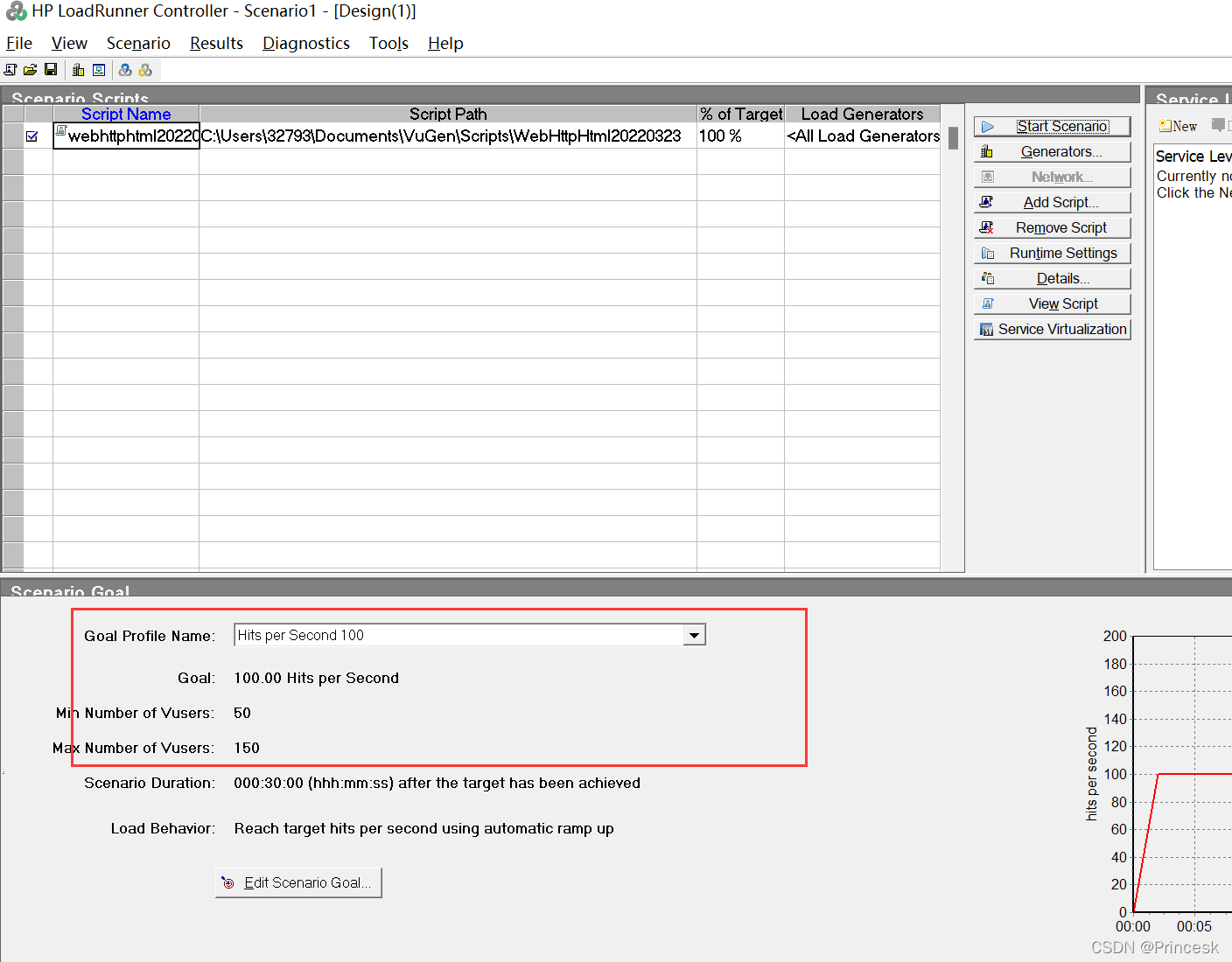Uncheck the webhttphtml script checkbox

32,136
